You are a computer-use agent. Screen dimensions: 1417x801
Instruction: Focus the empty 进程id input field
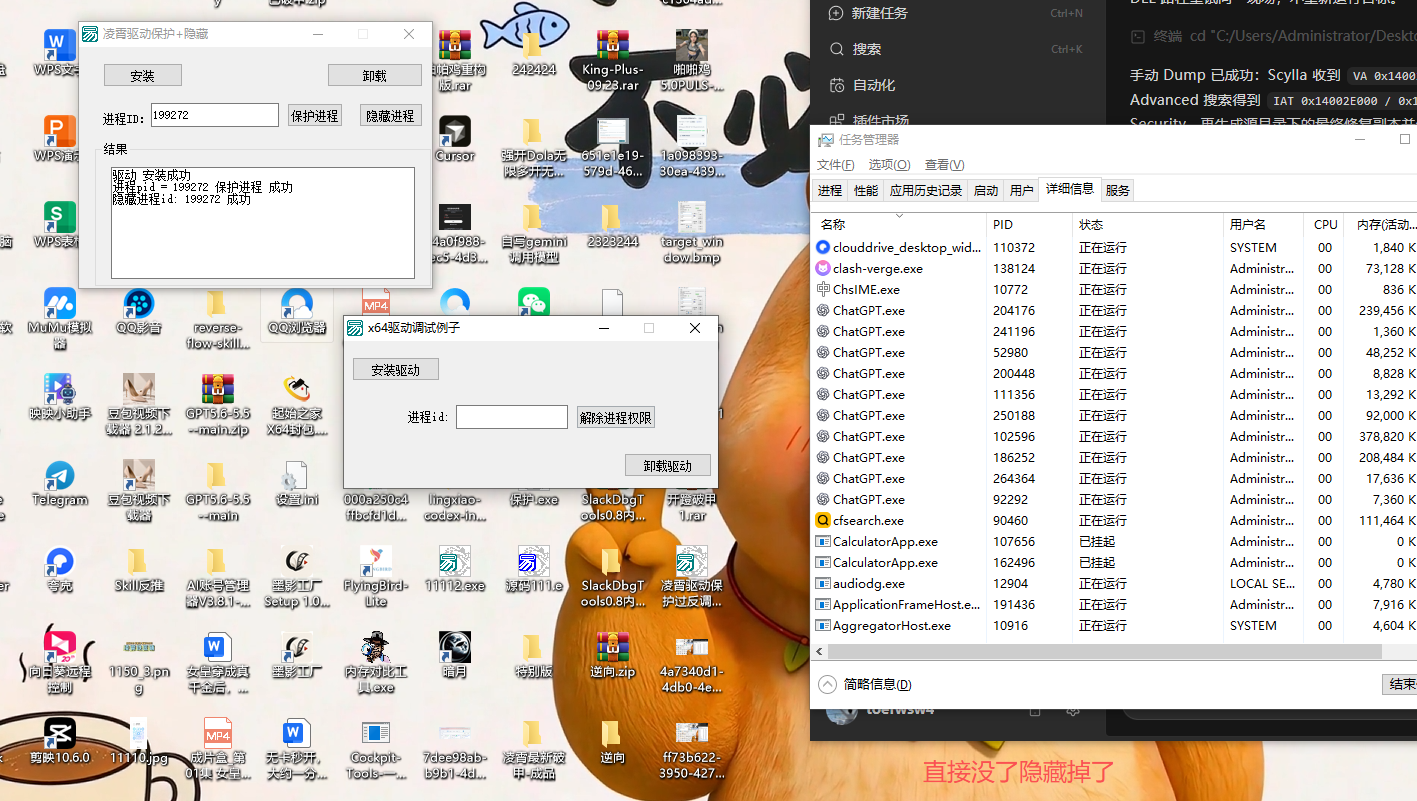512,417
